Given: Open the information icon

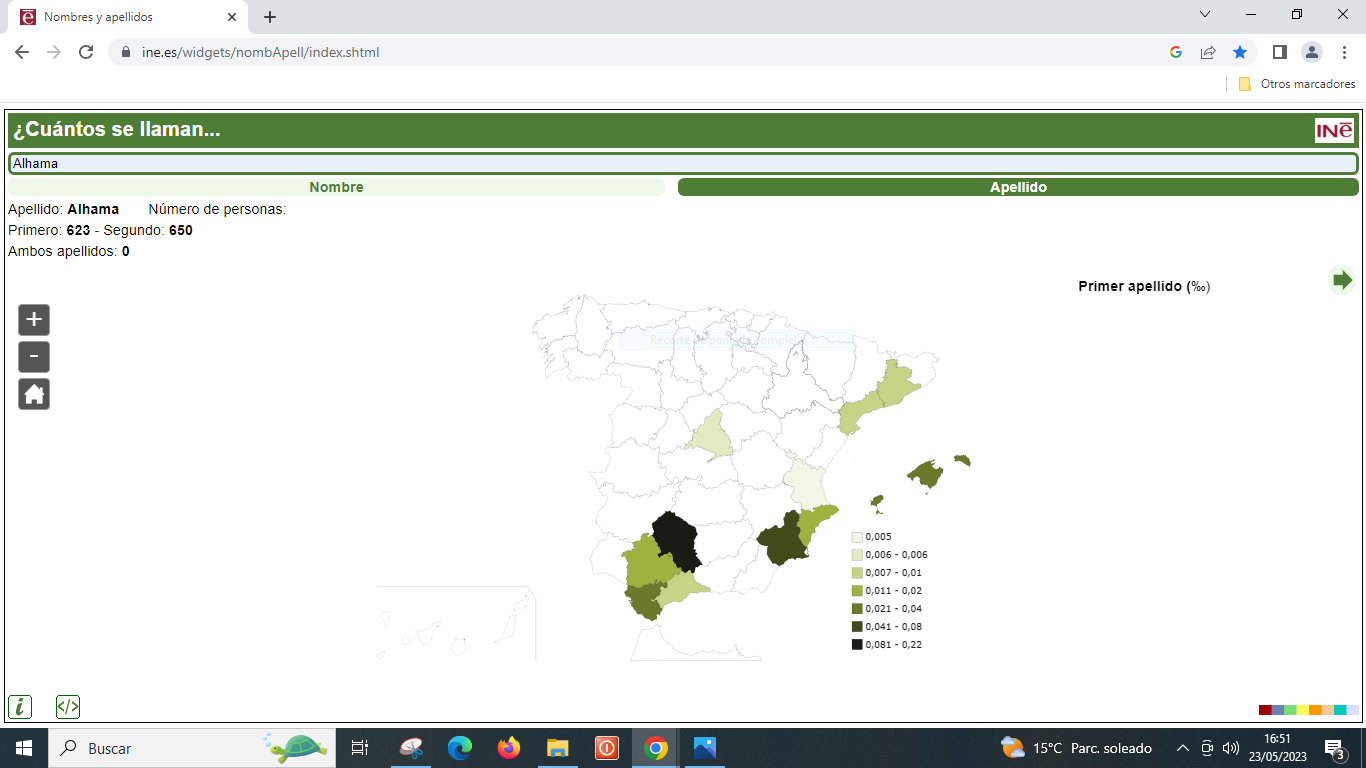Looking at the screenshot, I should (20, 707).
